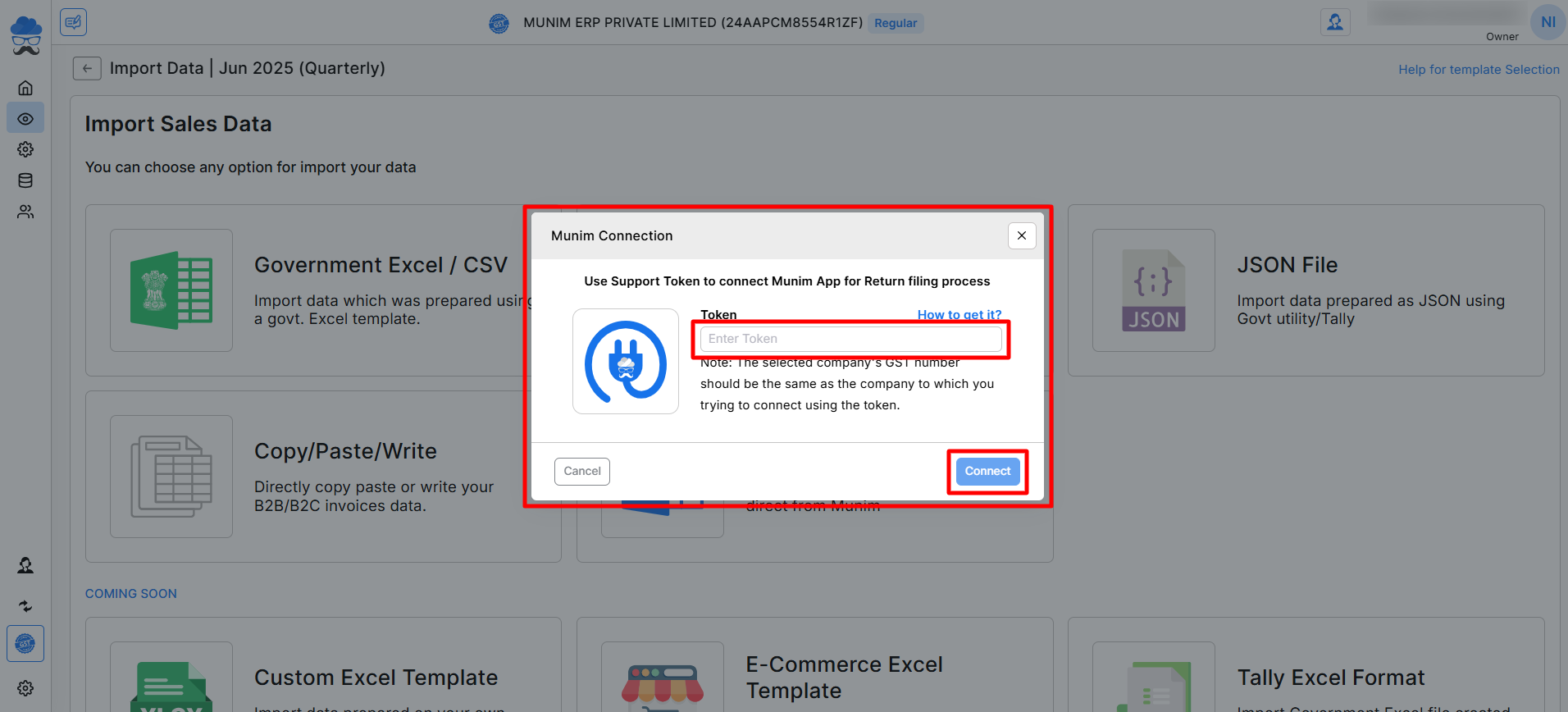Click the Import Data Jun 2025 heading
Screen dimensions: 1568x712
(248, 68)
